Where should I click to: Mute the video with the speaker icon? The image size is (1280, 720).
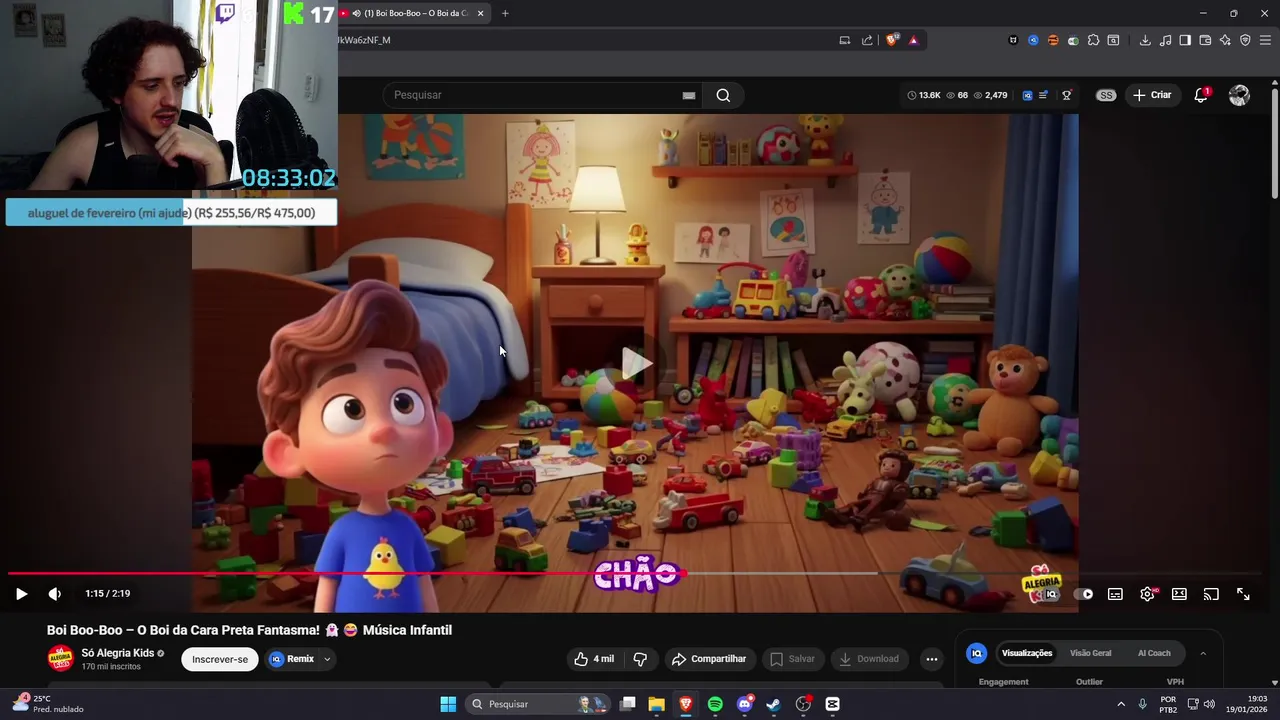[55, 594]
